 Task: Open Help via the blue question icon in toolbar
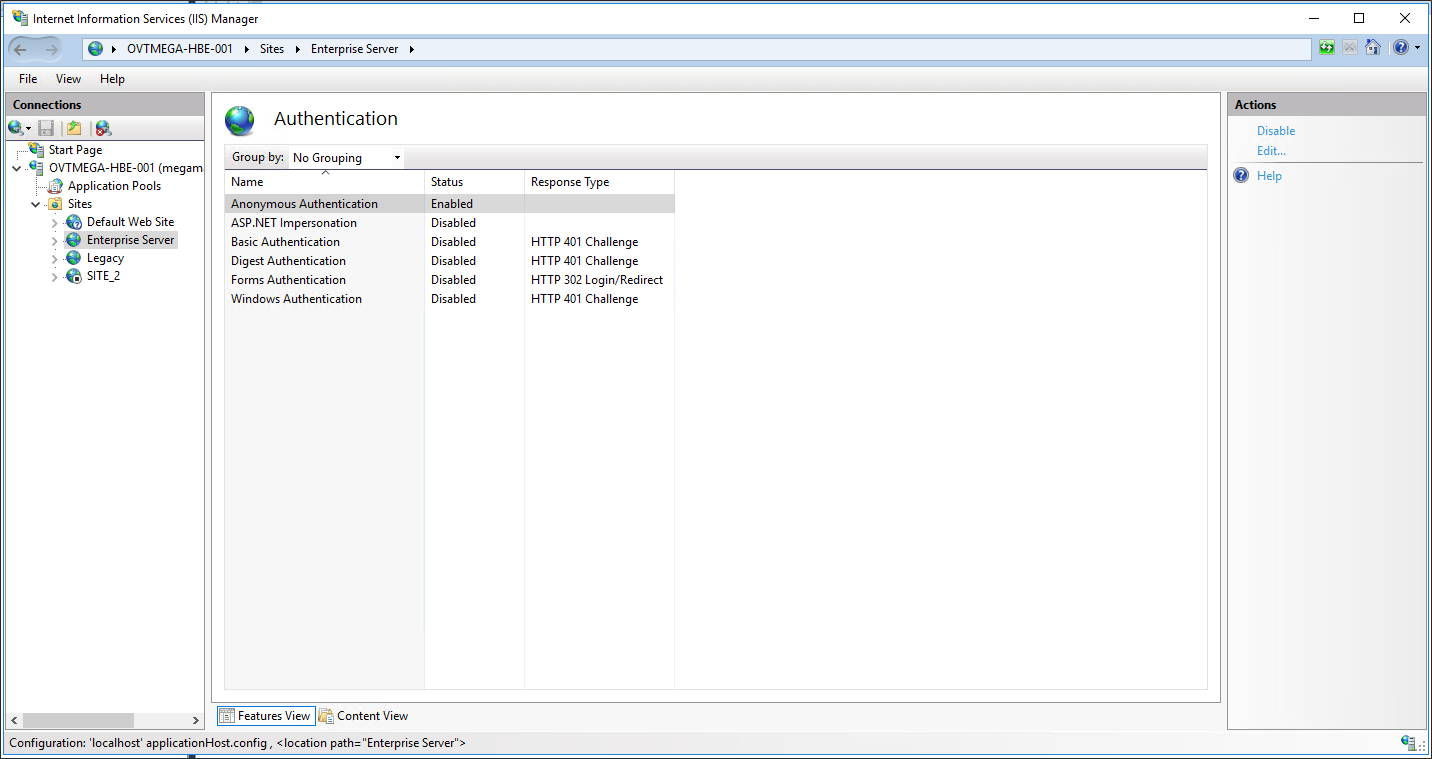(x=1401, y=48)
